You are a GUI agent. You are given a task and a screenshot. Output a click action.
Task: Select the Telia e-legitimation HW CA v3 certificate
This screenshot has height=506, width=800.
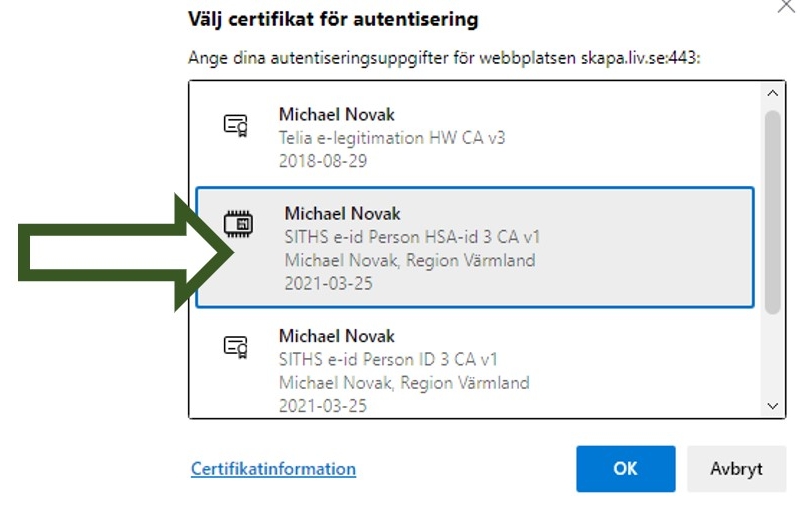[474, 137]
